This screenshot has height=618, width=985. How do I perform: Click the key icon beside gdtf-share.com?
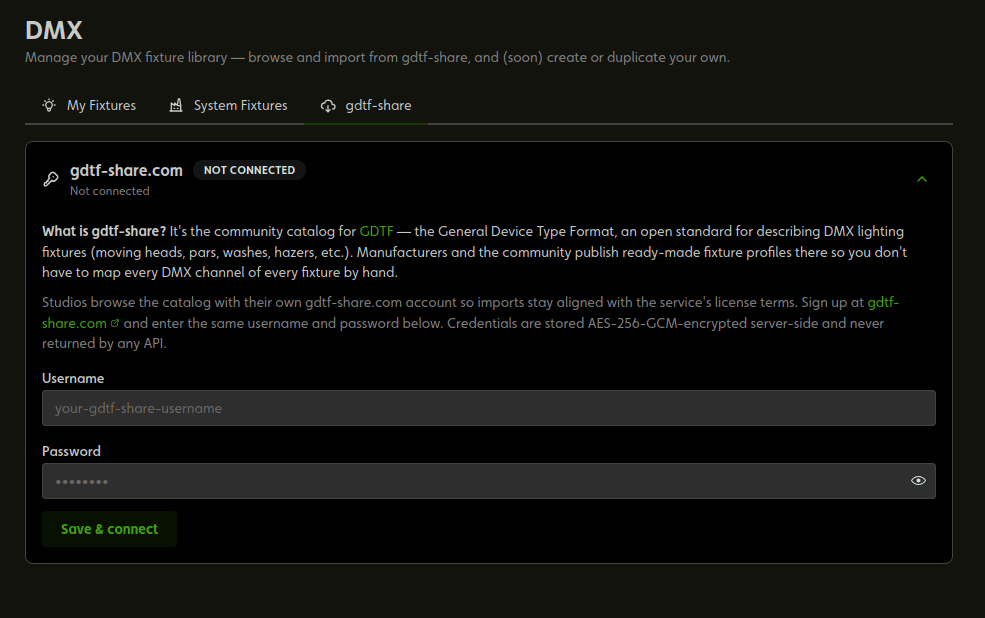(51, 179)
